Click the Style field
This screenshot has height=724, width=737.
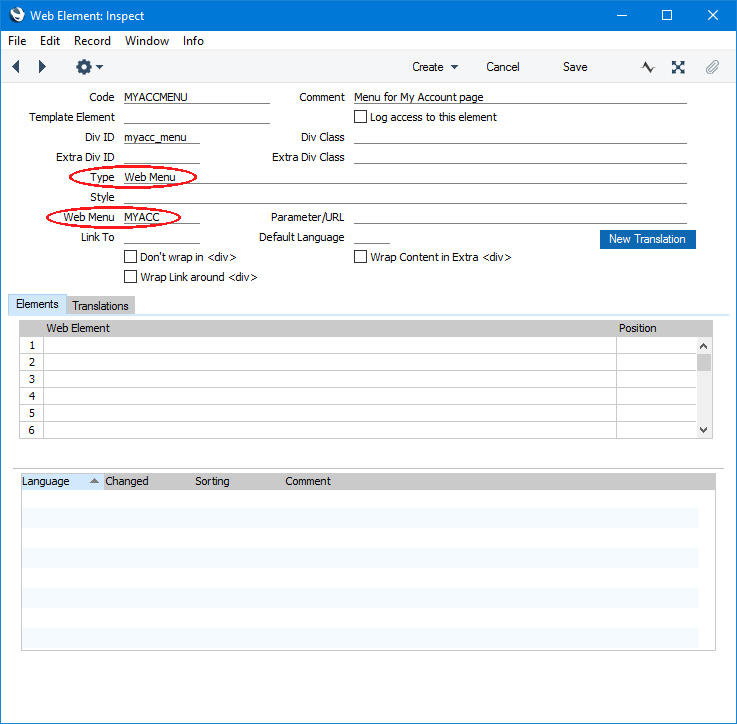(405, 197)
